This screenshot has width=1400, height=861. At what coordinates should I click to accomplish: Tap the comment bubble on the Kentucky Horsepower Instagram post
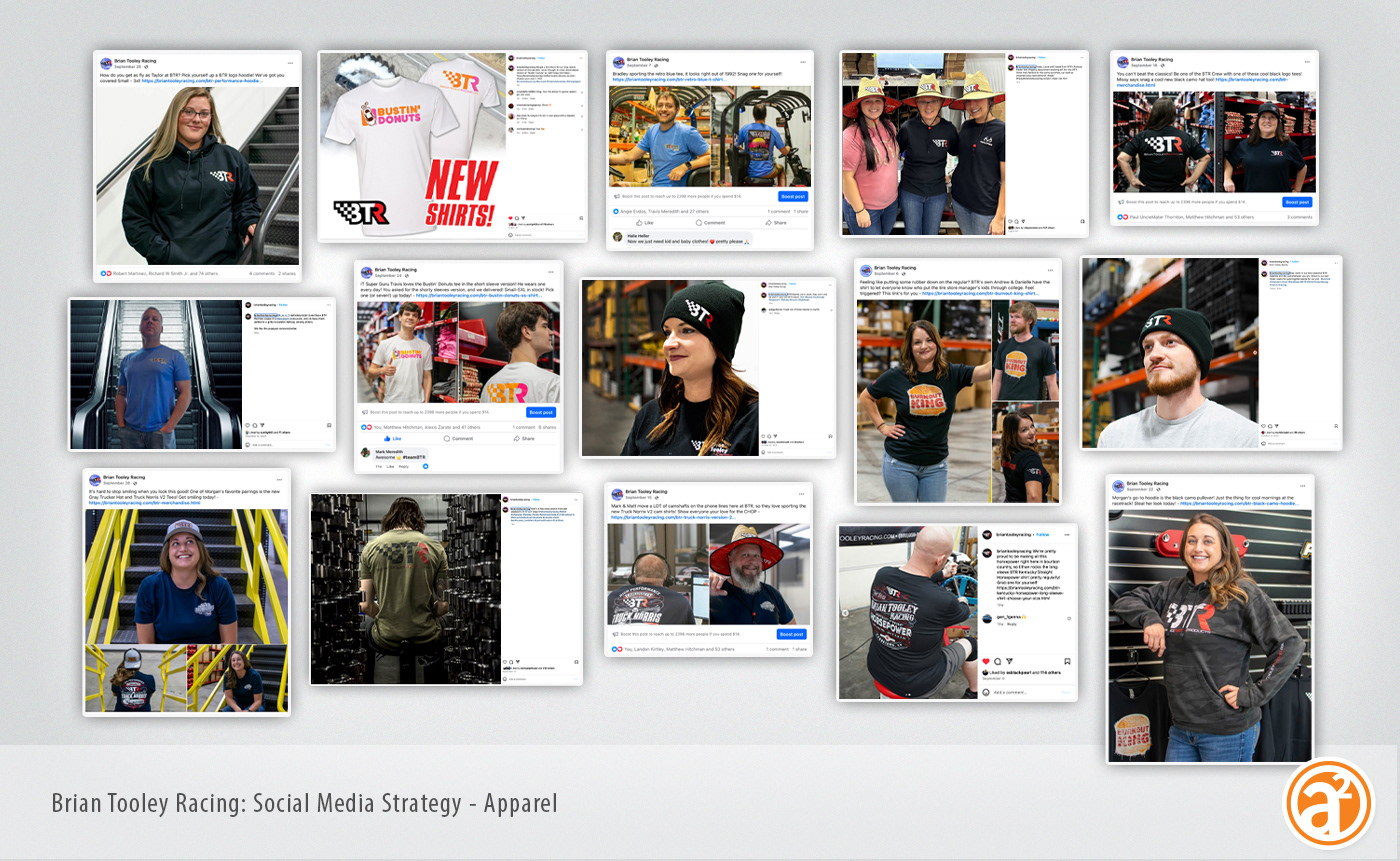coord(997,661)
